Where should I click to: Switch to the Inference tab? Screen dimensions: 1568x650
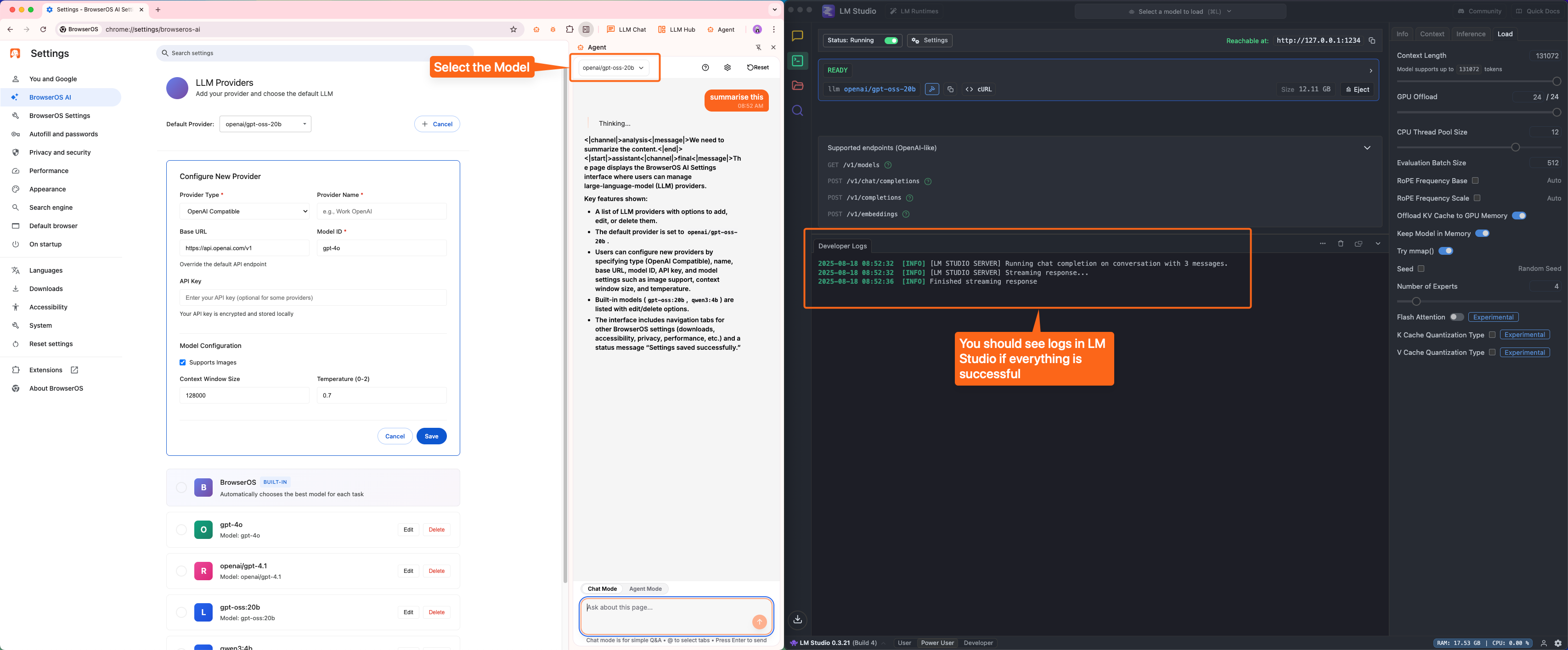1470,34
